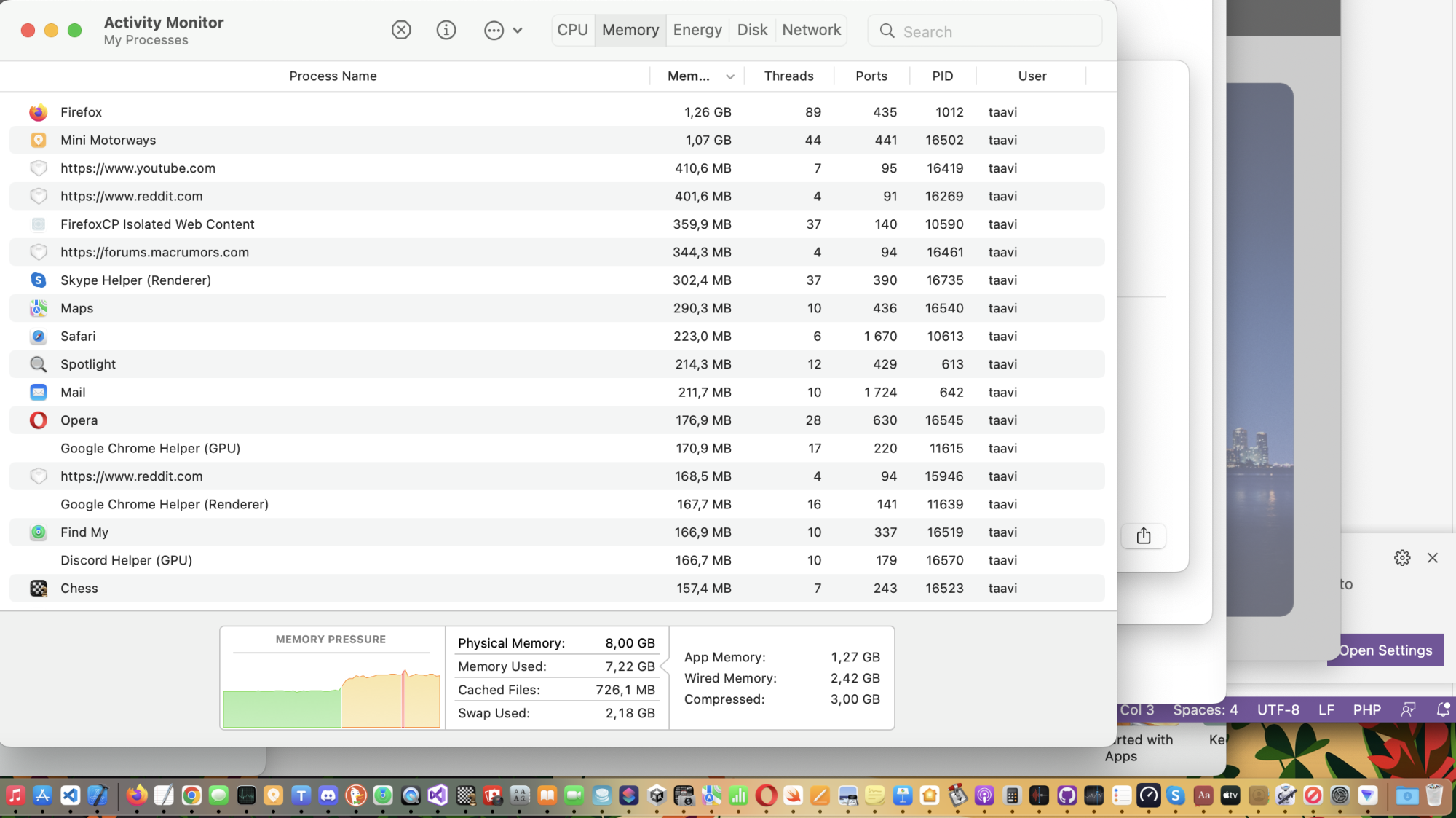Click the ellipsis more options icon

(x=494, y=31)
